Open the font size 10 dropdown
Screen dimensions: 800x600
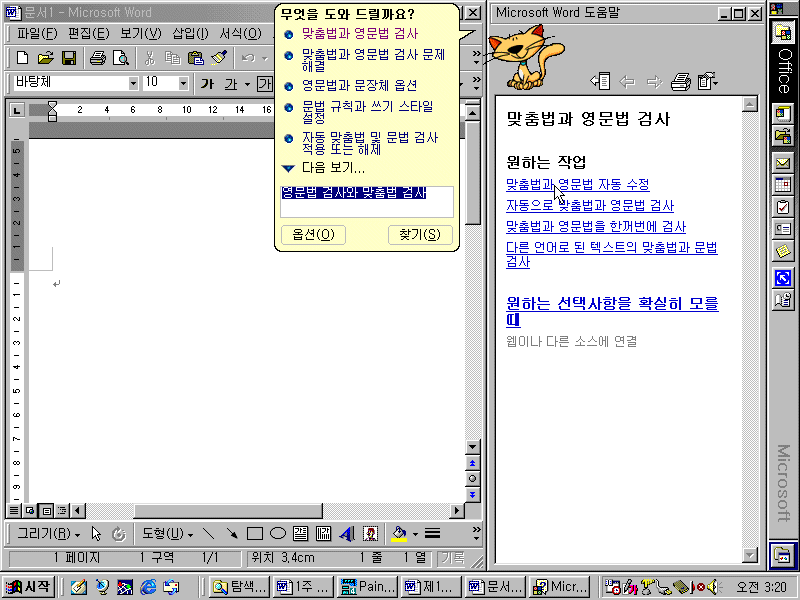click(184, 83)
